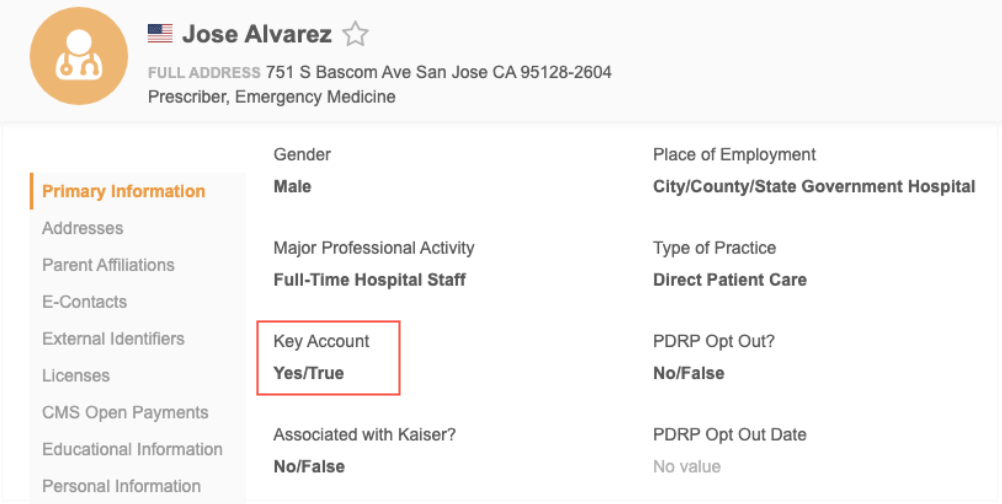
Task: Click the Jose Alvarez name heading
Action: pos(257,34)
